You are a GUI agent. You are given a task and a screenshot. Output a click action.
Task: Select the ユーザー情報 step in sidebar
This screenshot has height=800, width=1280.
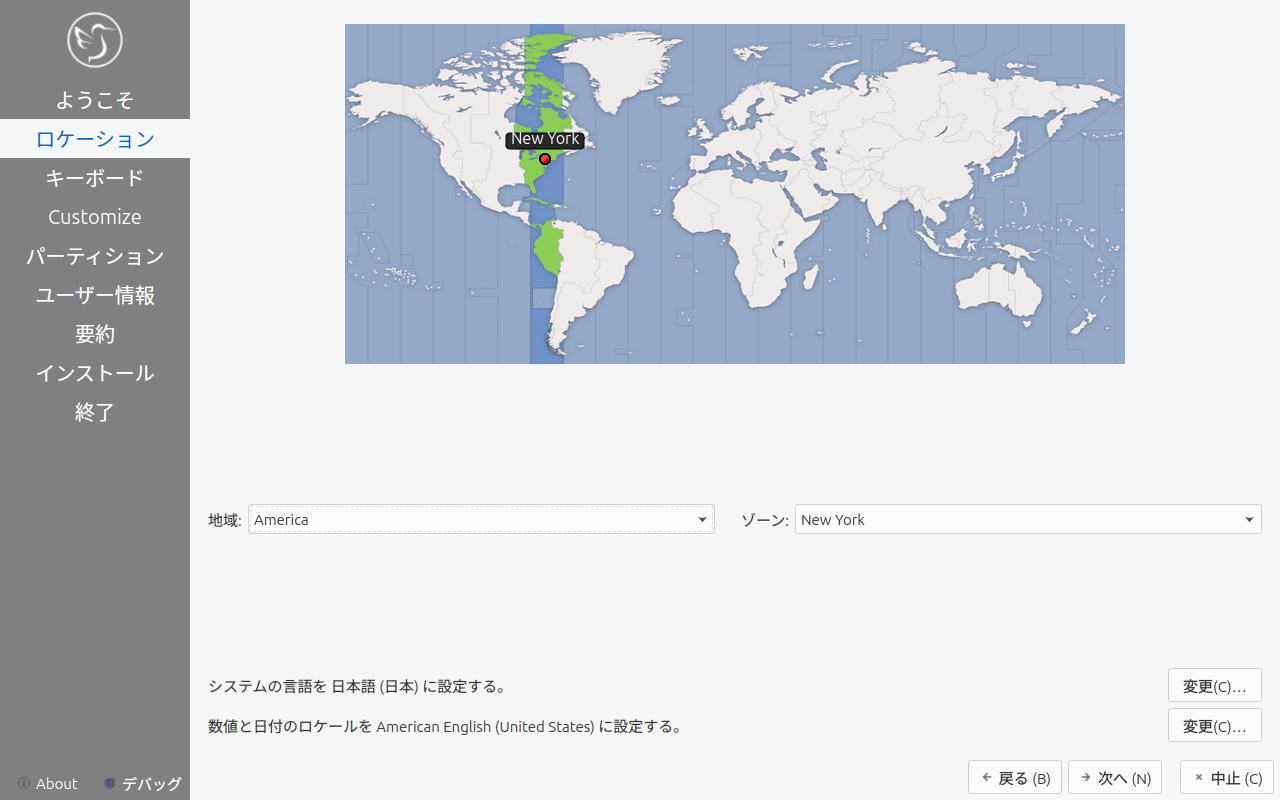pyautogui.click(x=95, y=295)
